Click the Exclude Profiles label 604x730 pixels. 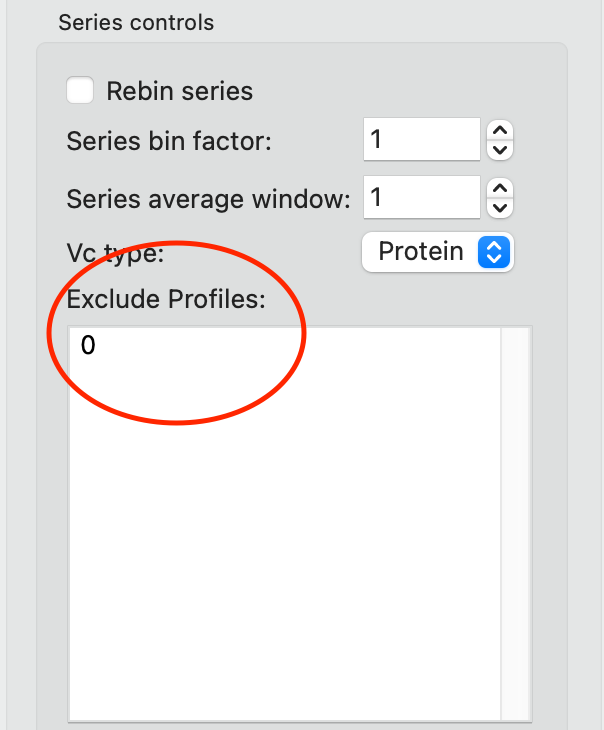click(166, 299)
